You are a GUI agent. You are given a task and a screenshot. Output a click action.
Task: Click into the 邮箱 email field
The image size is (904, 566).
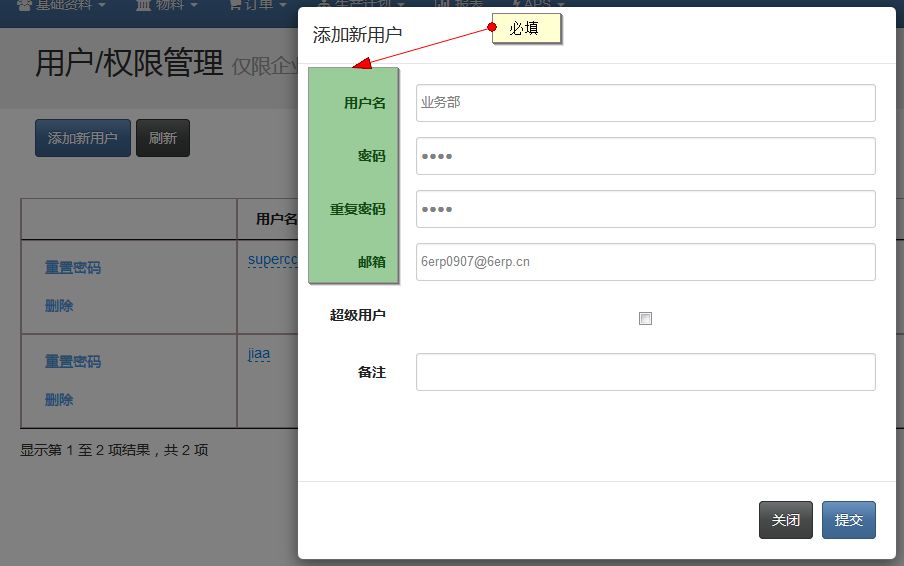[645, 262]
